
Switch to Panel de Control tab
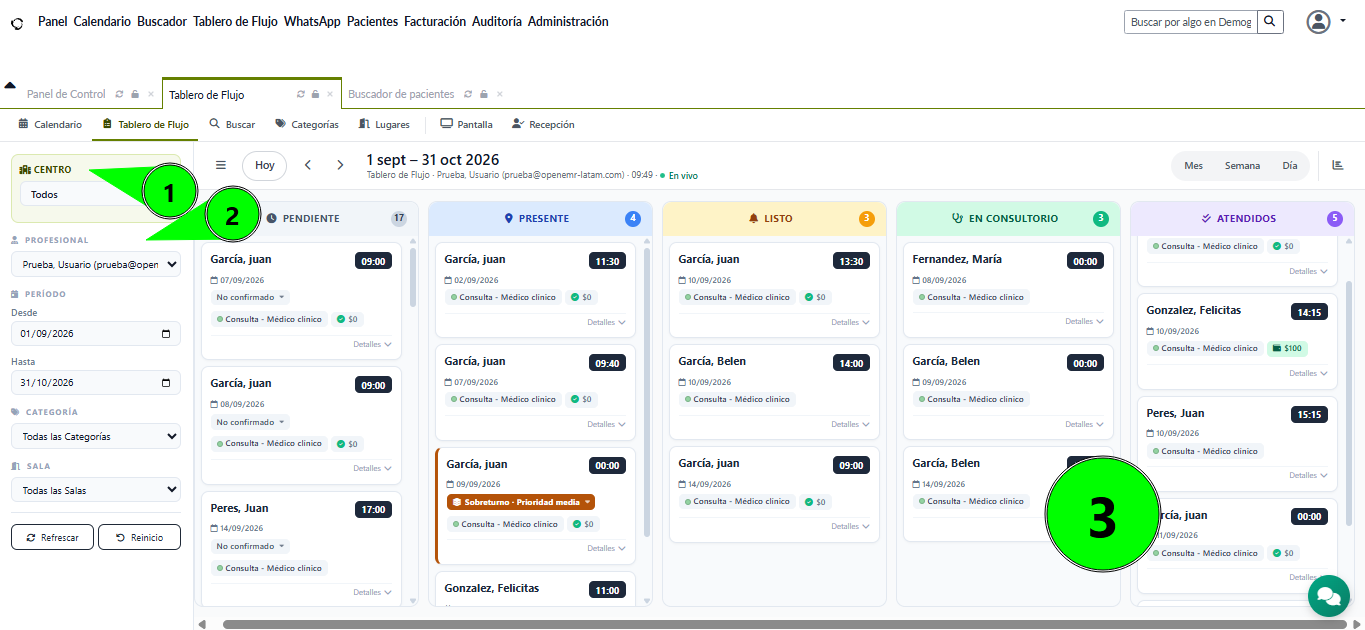pos(66,94)
